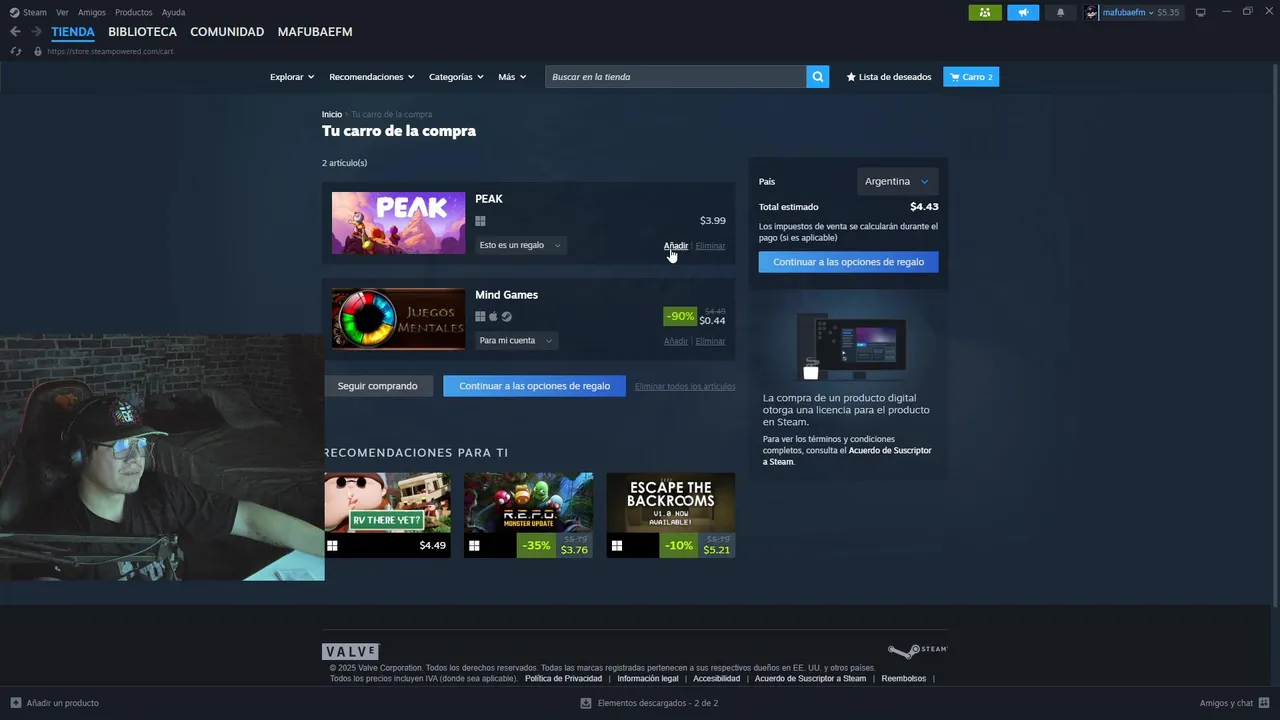
Task: Open the Carro 2 button
Action: pyautogui.click(x=971, y=77)
